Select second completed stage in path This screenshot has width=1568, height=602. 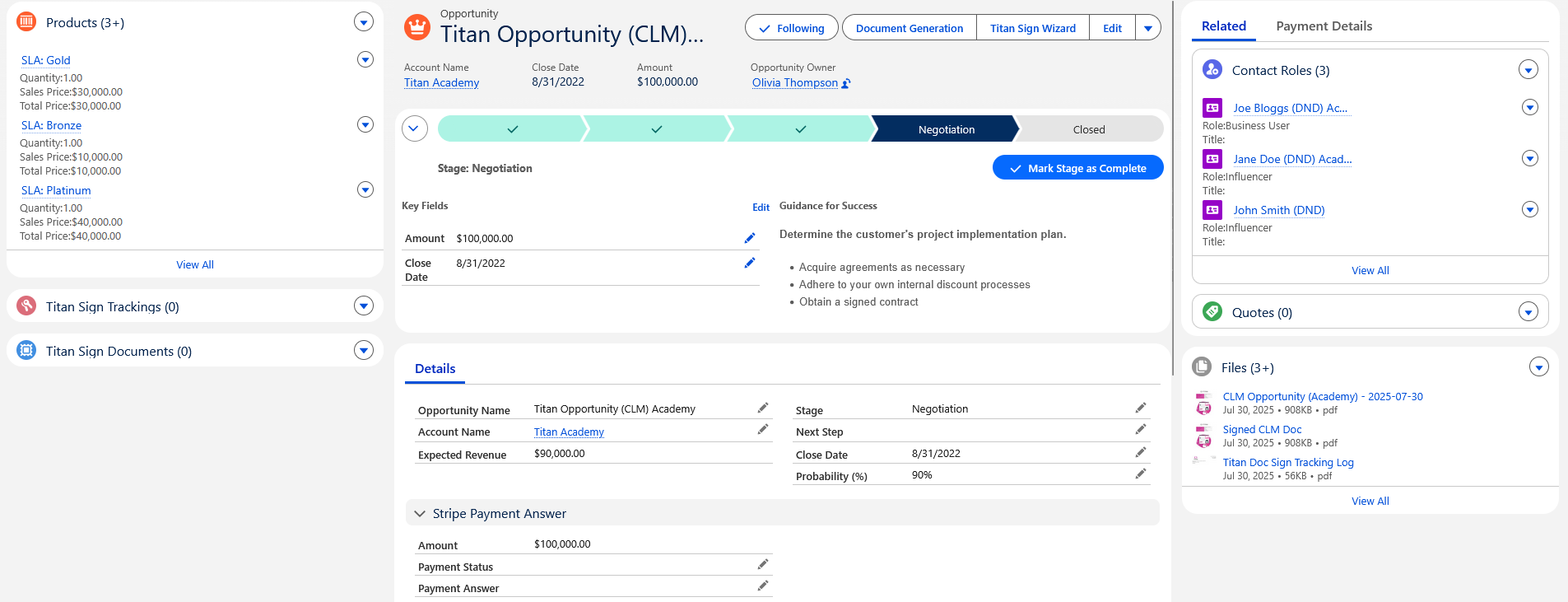657,129
